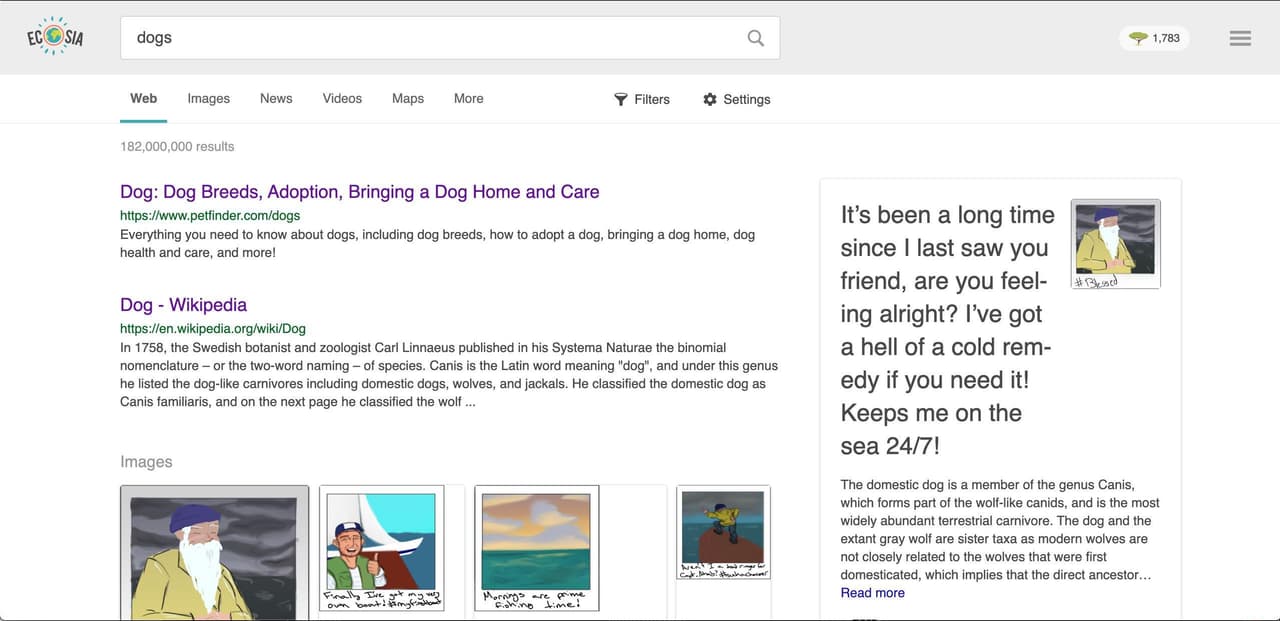The height and width of the screenshot is (621, 1280).
Task: Open the Videos tab
Action: click(342, 98)
